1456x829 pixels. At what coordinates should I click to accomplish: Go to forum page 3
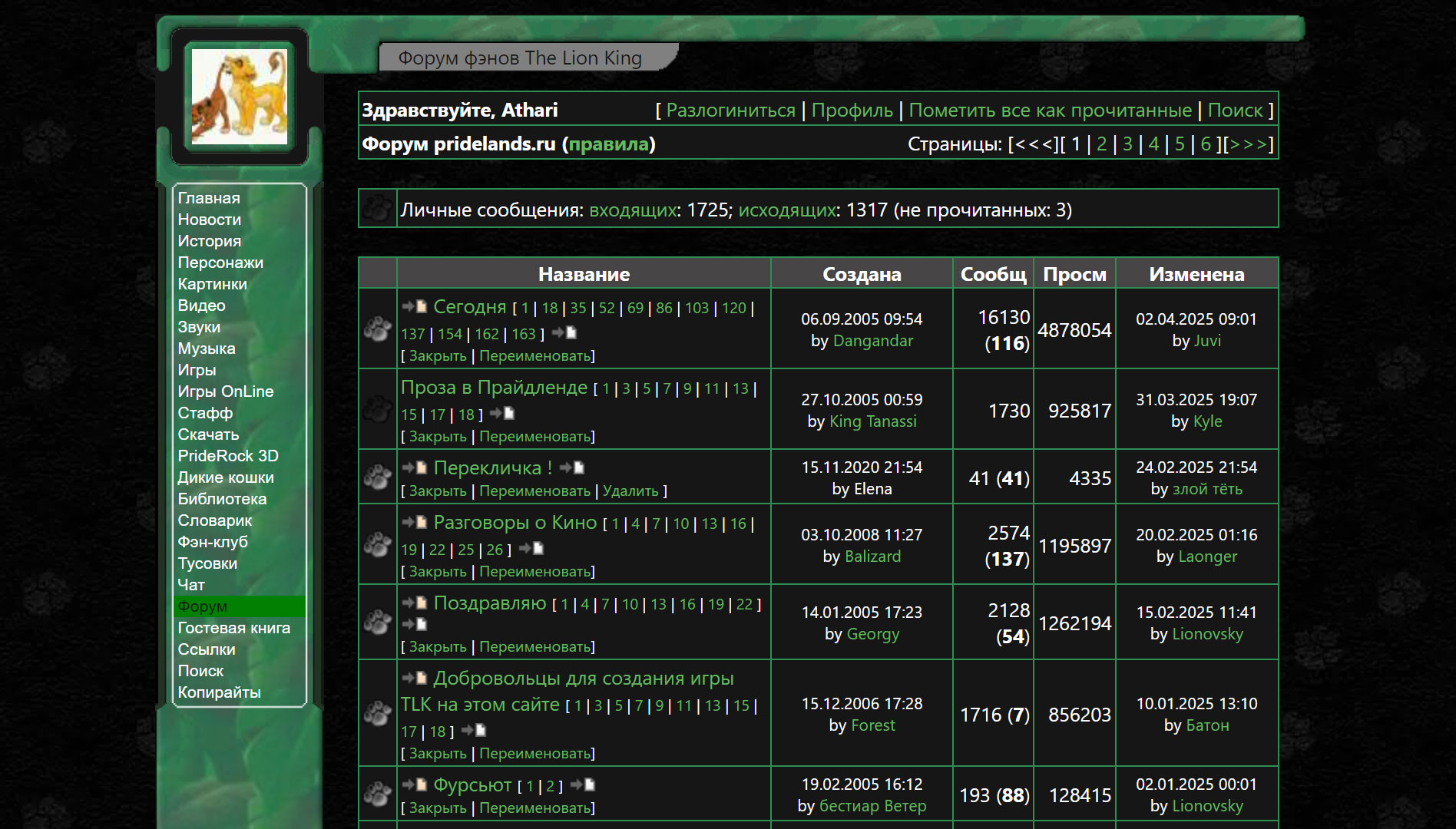click(1127, 144)
